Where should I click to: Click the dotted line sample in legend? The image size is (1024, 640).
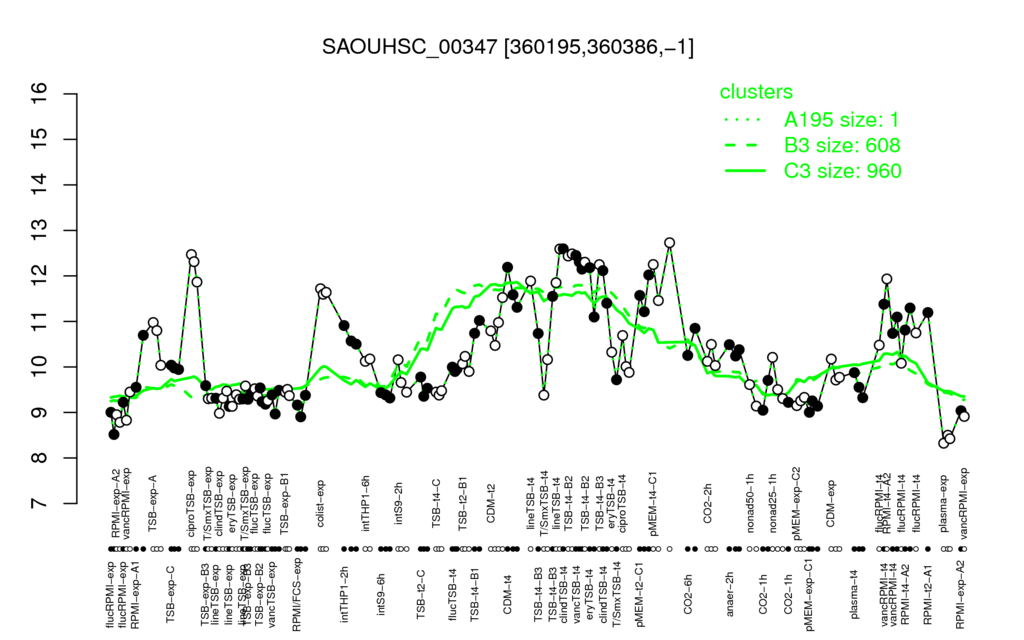point(745,120)
